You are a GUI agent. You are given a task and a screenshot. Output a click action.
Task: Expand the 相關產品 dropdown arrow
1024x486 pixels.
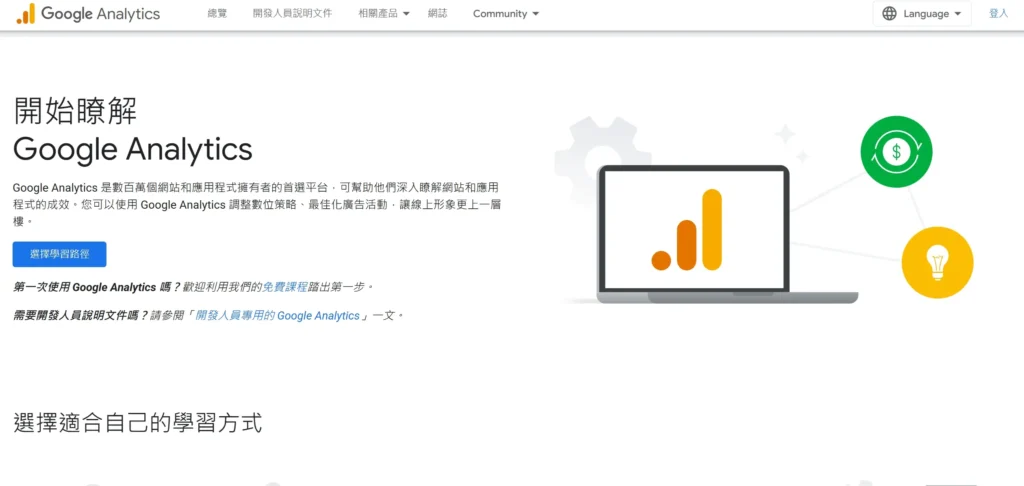pyautogui.click(x=407, y=14)
